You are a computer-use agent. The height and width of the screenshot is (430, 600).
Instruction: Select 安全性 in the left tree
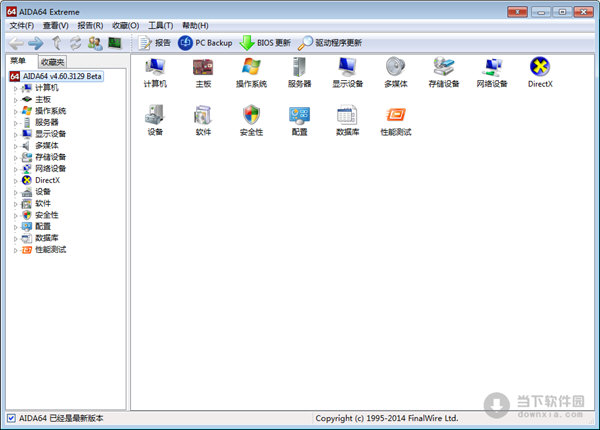click(47, 215)
